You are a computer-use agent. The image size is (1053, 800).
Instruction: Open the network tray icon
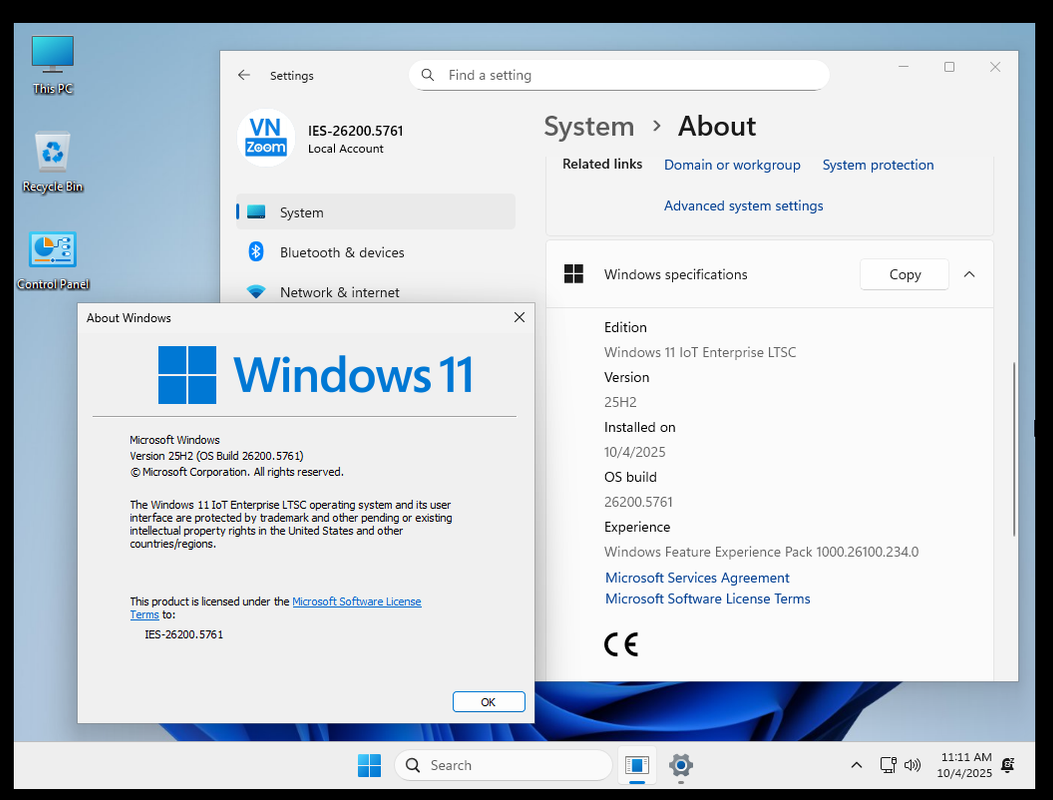tap(888, 765)
